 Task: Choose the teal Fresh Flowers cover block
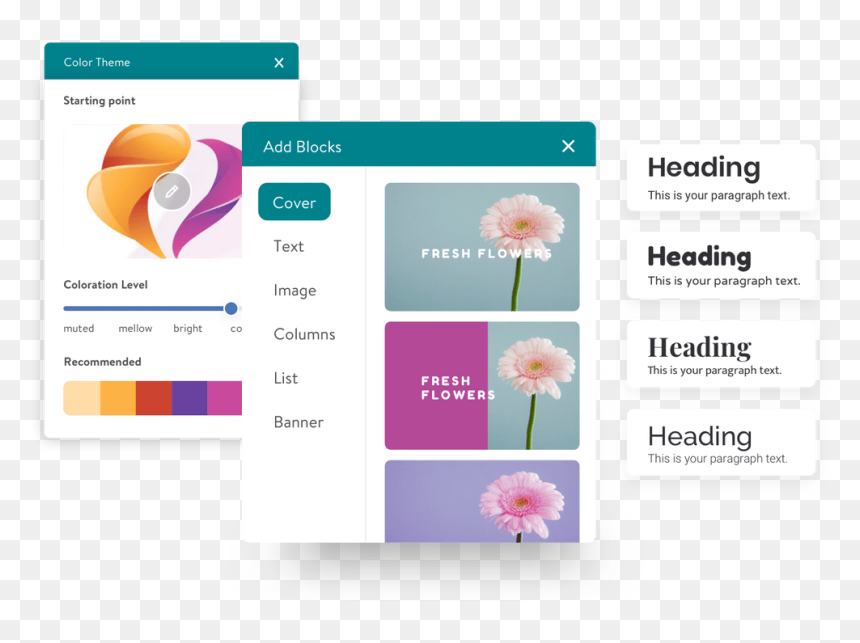482,247
